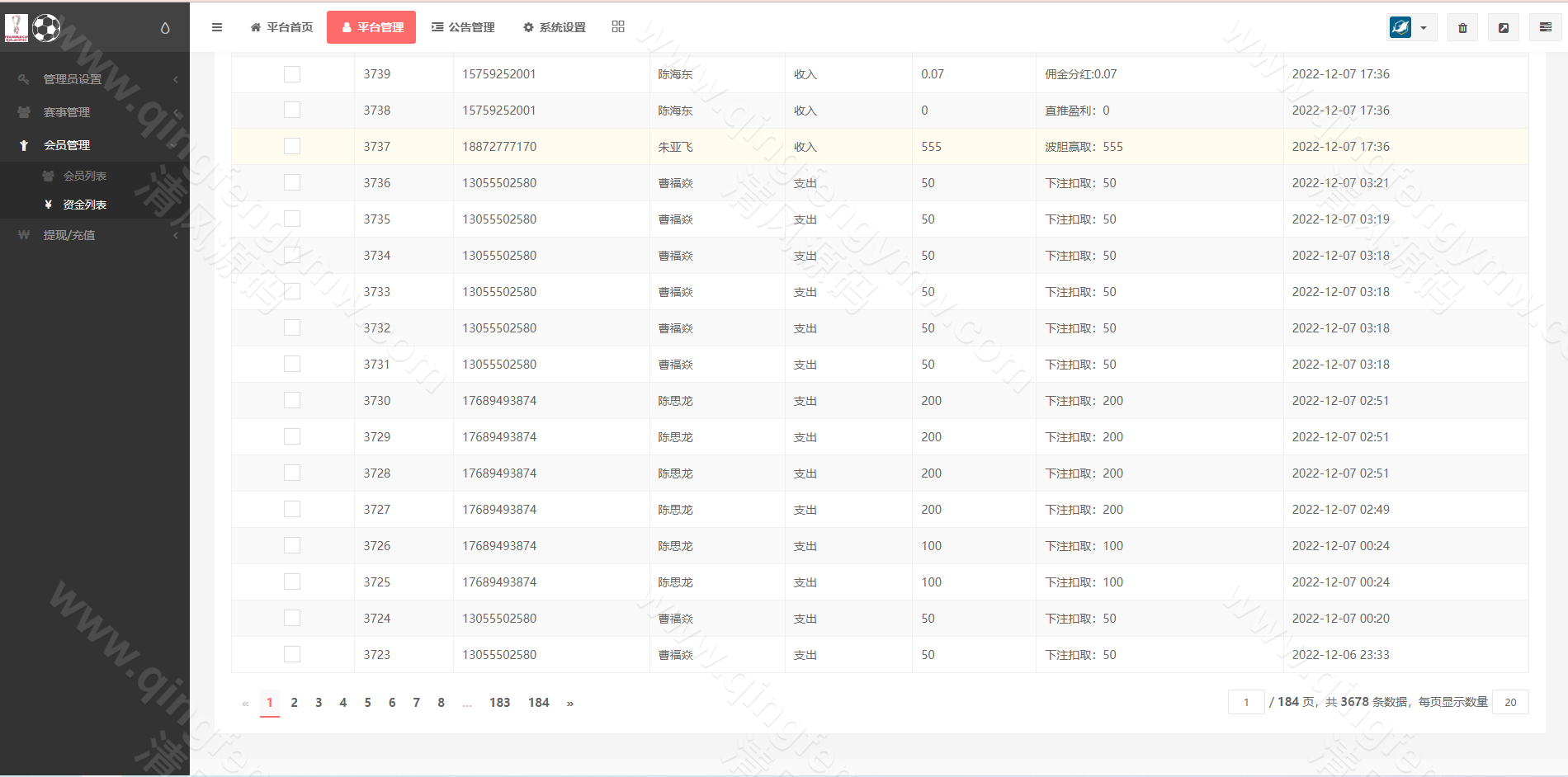
Task: Click the hamburger menu icon to collapse sidebar
Action: (x=217, y=27)
